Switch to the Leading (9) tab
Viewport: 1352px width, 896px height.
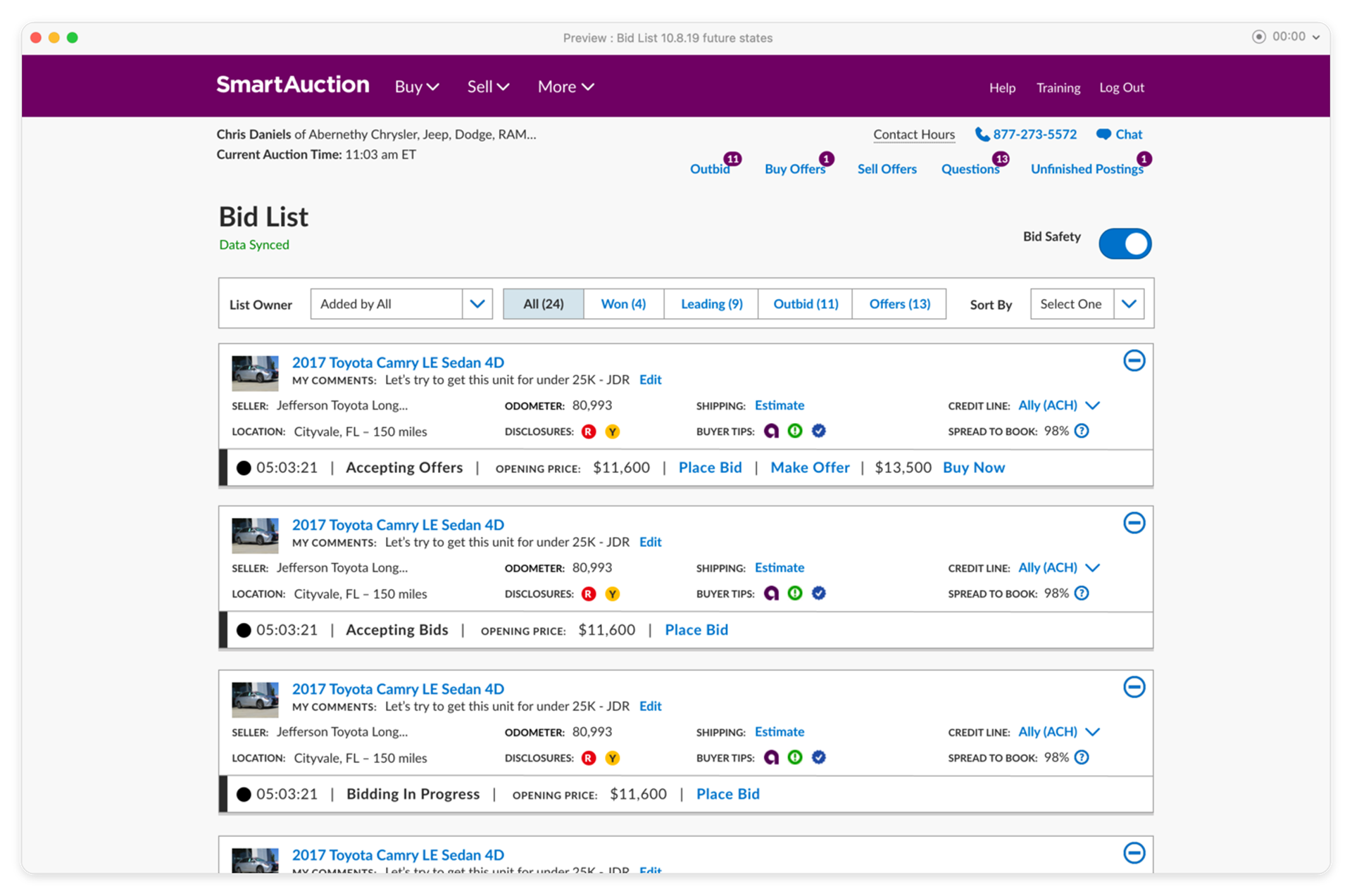pyautogui.click(x=711, y=304)
